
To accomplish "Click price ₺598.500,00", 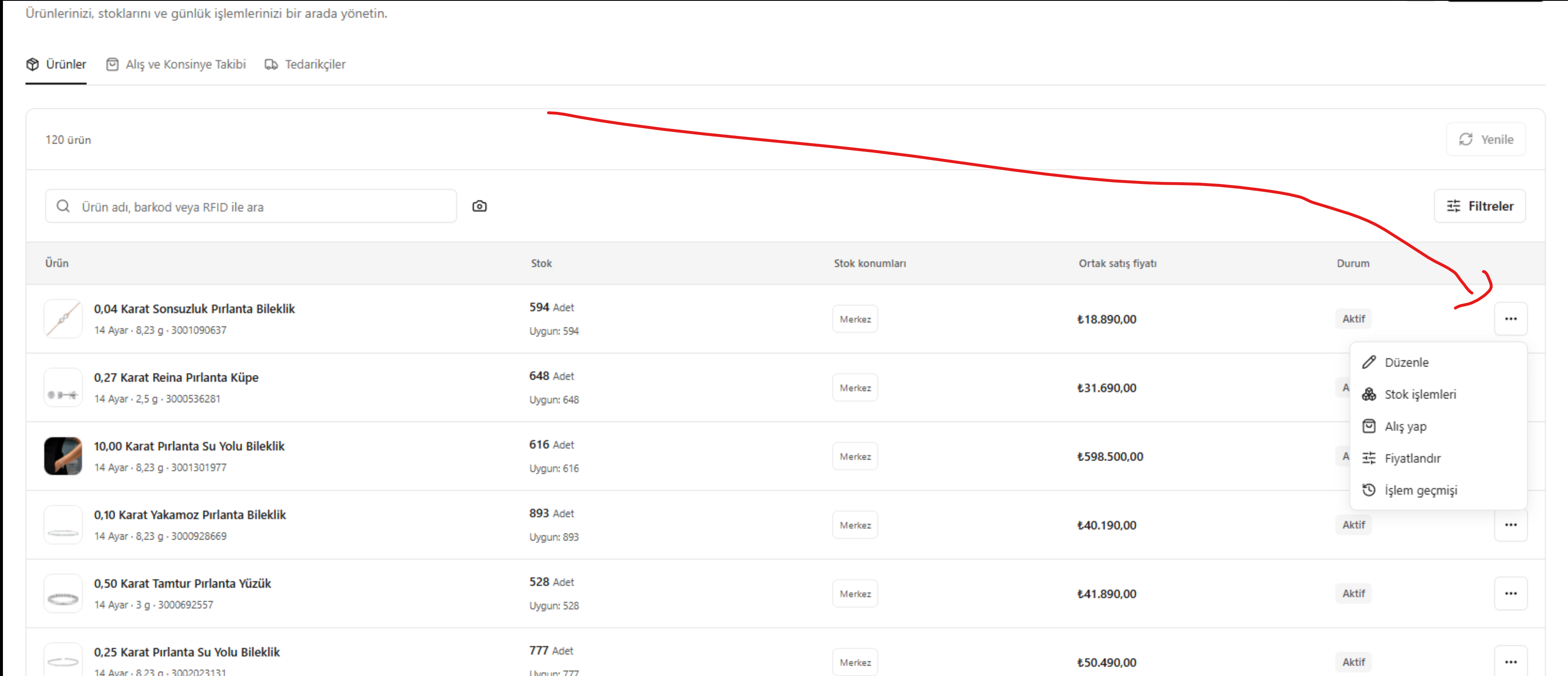I will click(x=1110, y=457).
